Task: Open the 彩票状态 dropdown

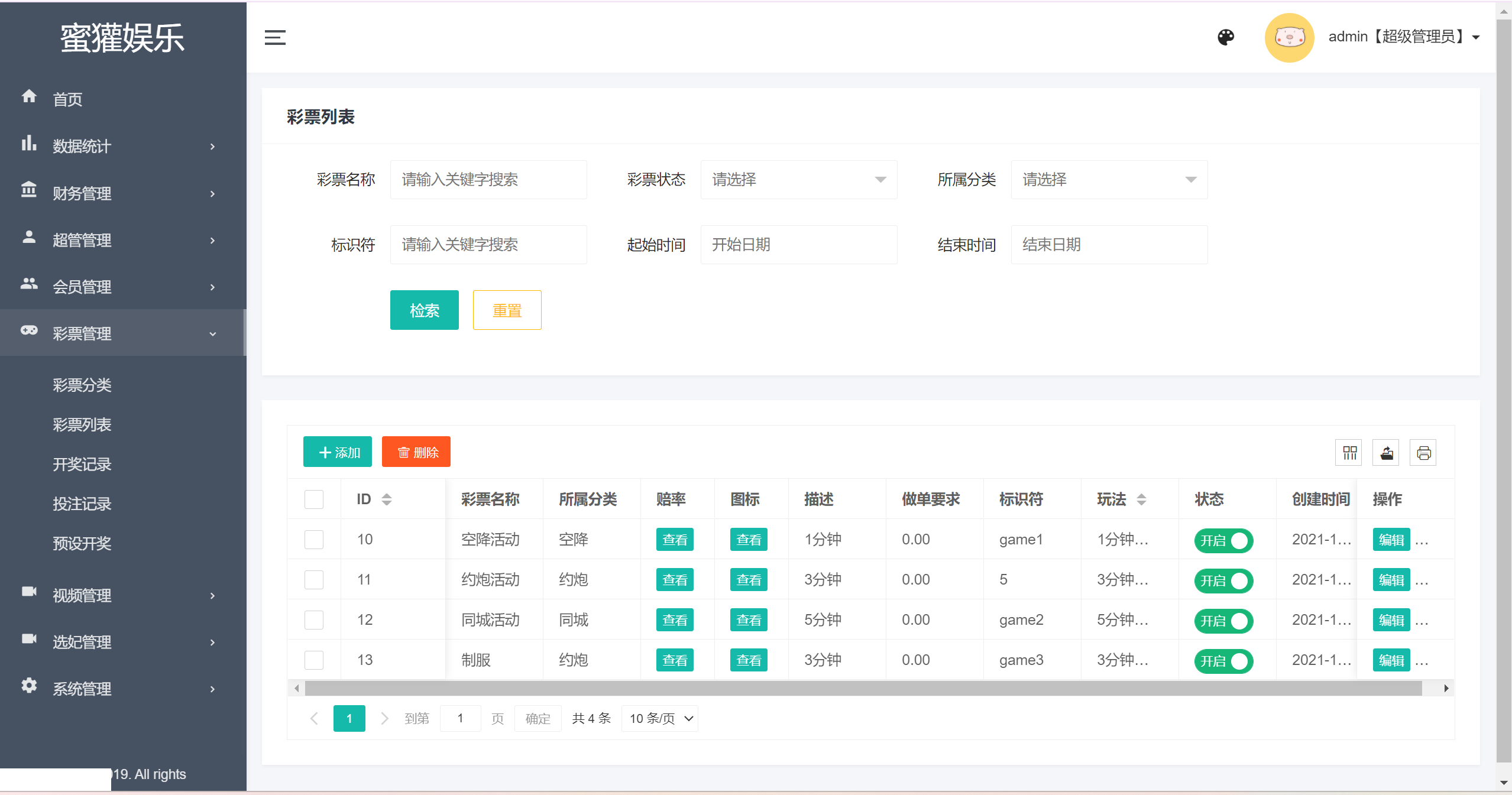Action: click(798, 180)
